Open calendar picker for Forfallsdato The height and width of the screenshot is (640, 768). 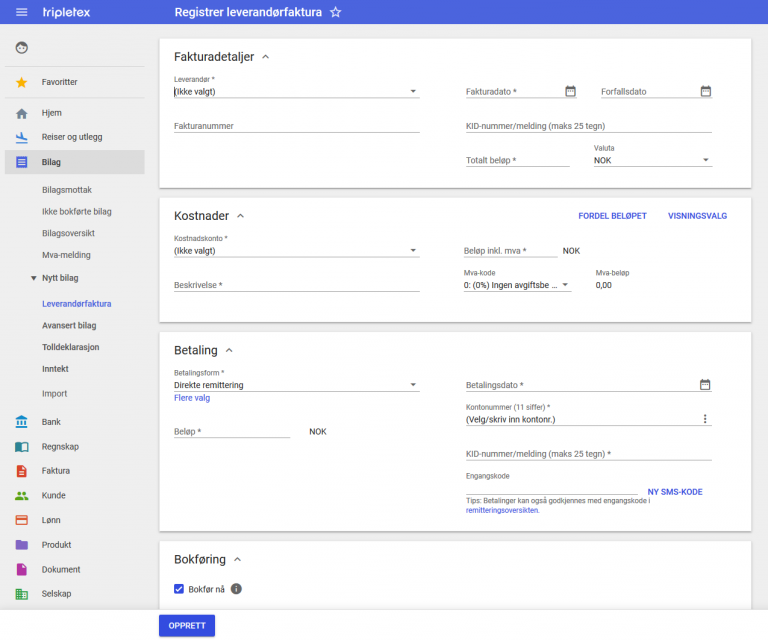705,91
